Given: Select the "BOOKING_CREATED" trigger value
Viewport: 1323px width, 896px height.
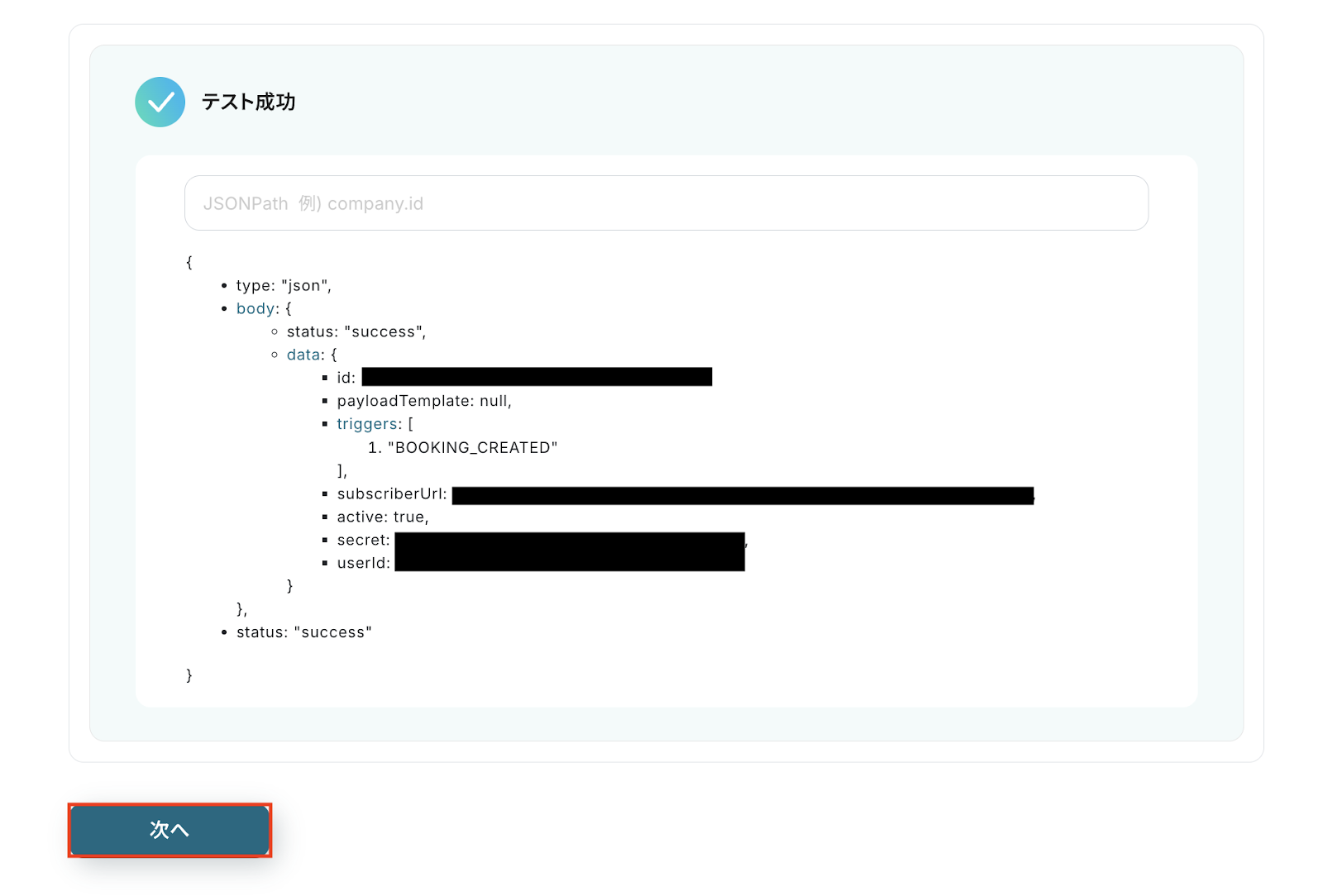Looking at the screenshot, I should coord(473,447).
